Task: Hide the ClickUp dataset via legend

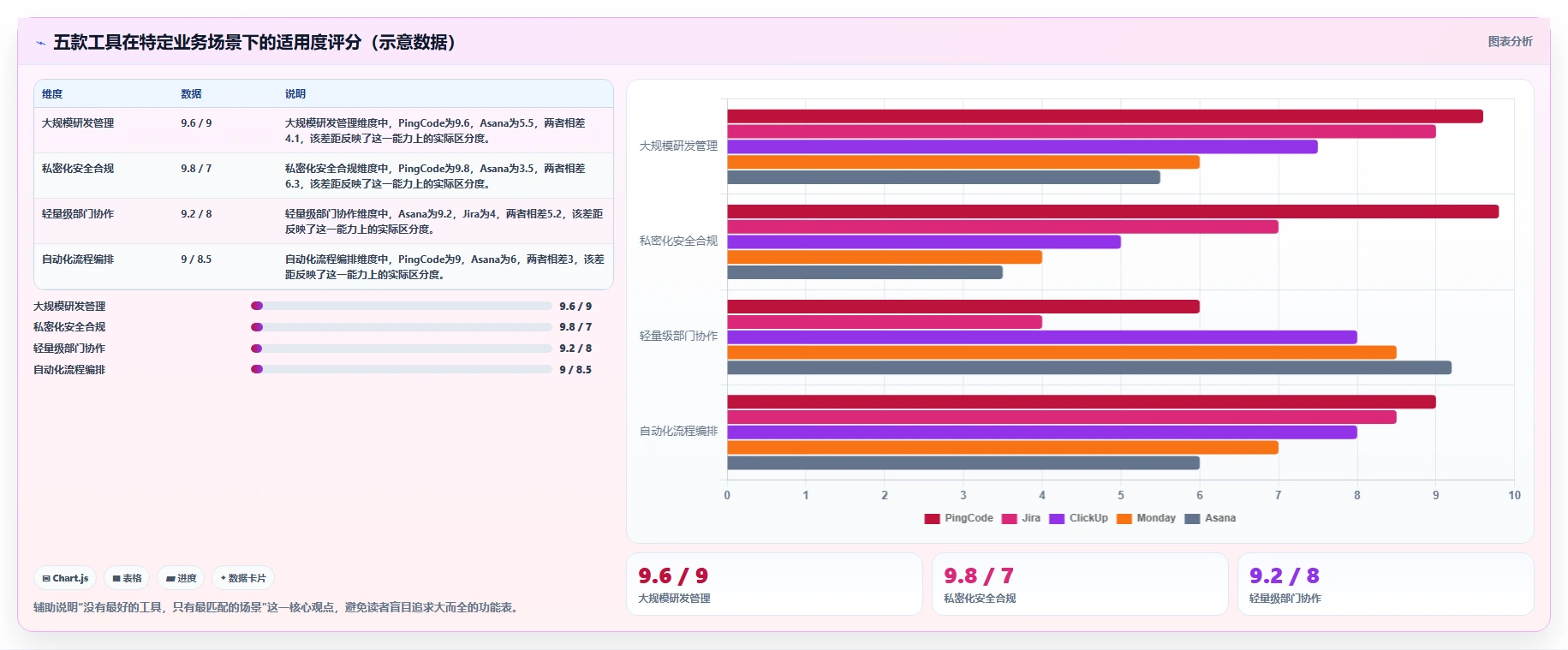Action: coord(1078,518)
